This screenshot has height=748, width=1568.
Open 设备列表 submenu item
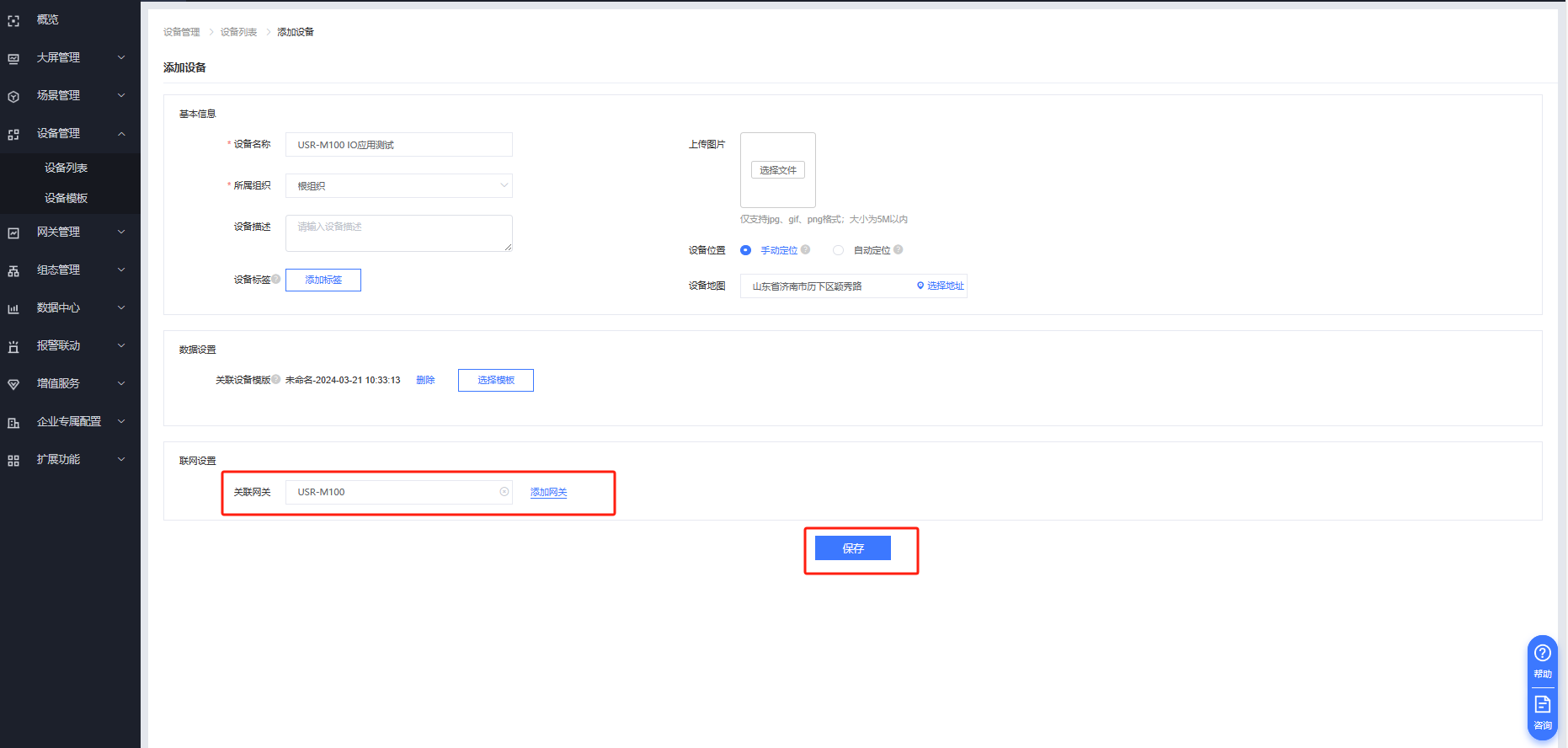tap(66, 168)
